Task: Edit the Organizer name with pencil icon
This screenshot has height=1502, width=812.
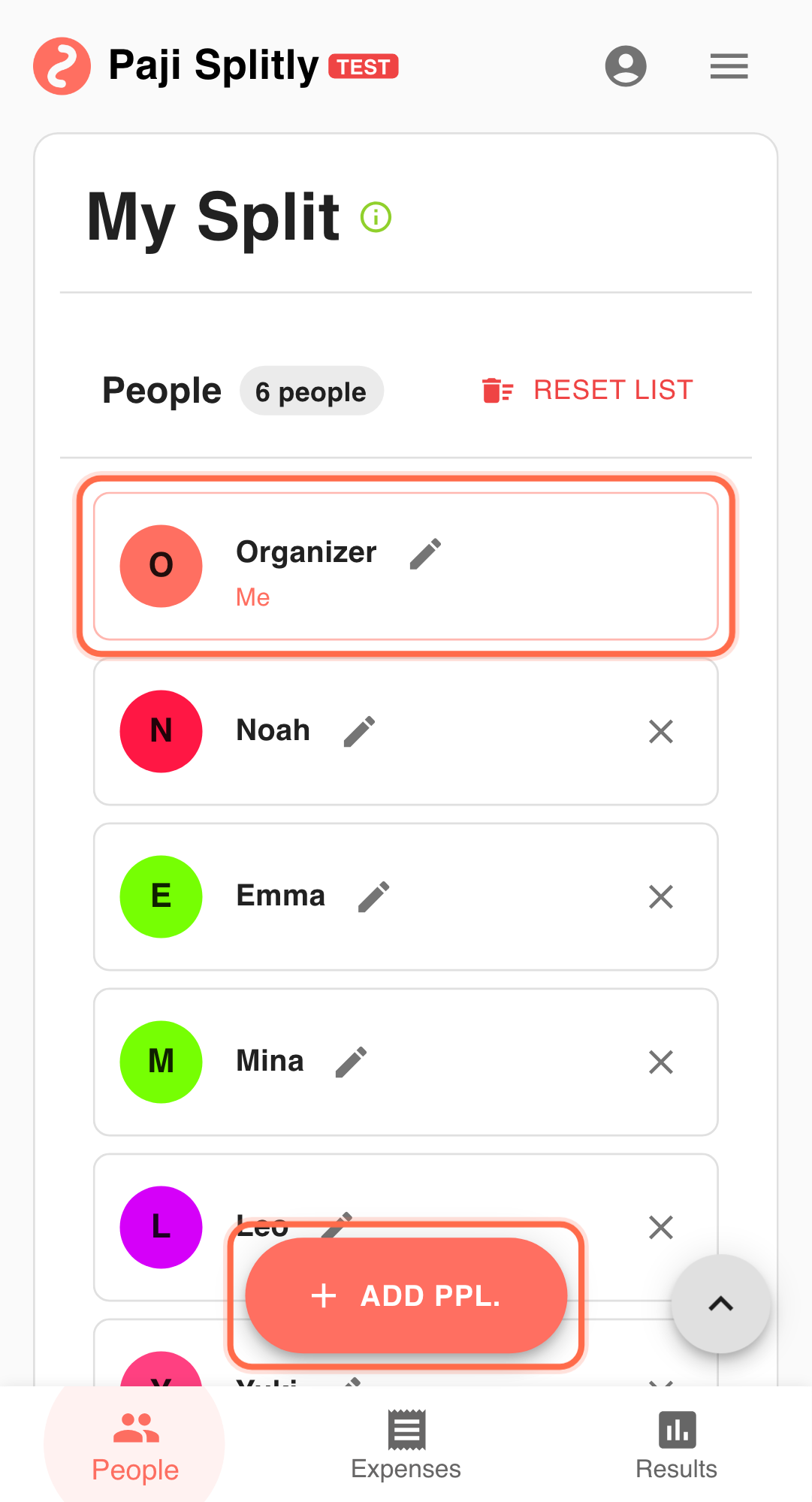Action: click(425, 555)
